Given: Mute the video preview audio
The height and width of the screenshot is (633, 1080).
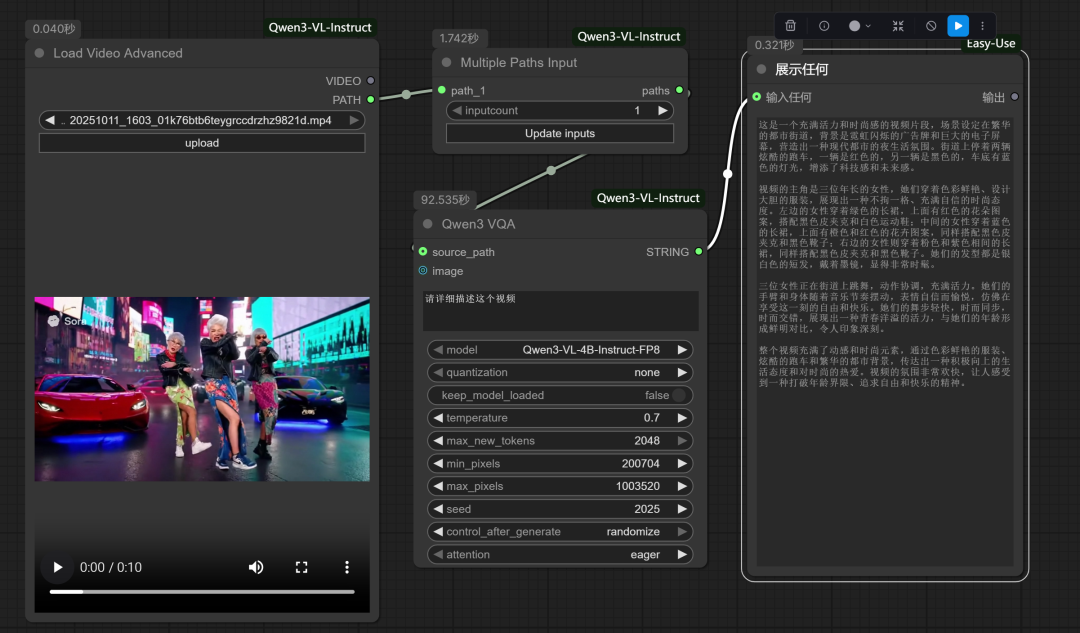Looking at the screenshot, I should point(256,567).
